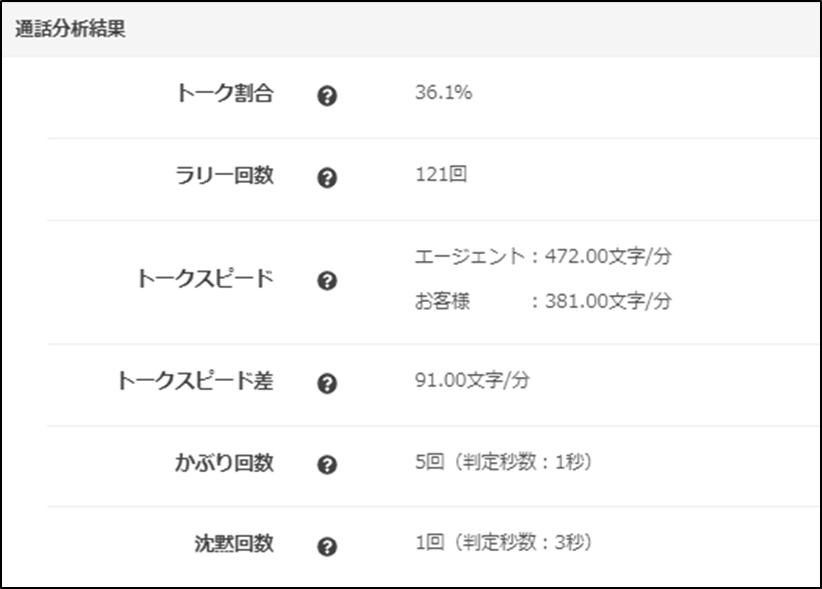This screenshot has height=589, width=822.
Task: Select the トーク割合 label
Action: tap(223, 94)
